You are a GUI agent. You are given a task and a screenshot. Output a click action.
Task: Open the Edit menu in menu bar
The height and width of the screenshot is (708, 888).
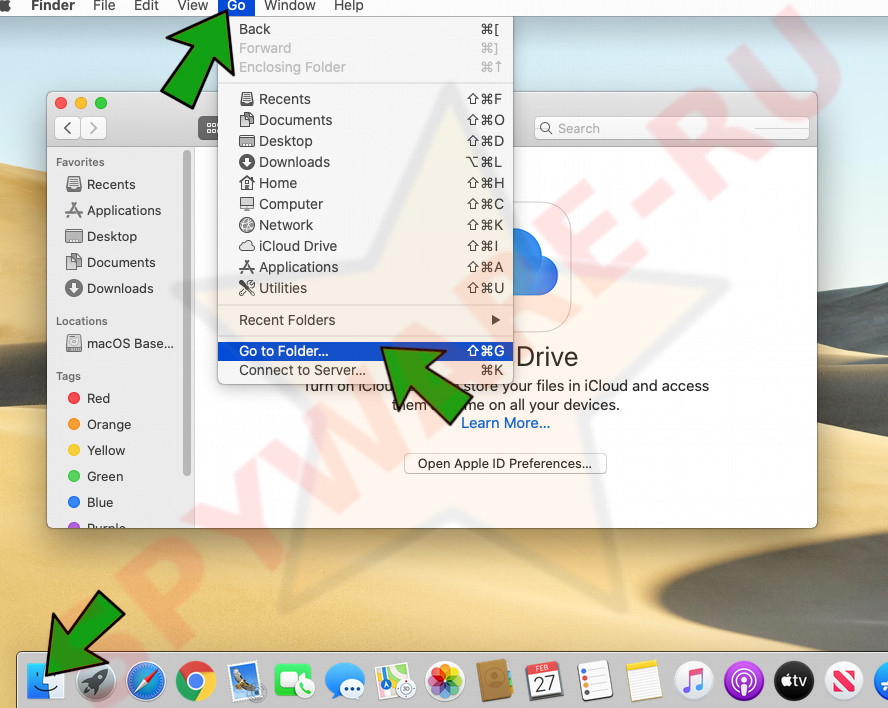pos(146,6)
